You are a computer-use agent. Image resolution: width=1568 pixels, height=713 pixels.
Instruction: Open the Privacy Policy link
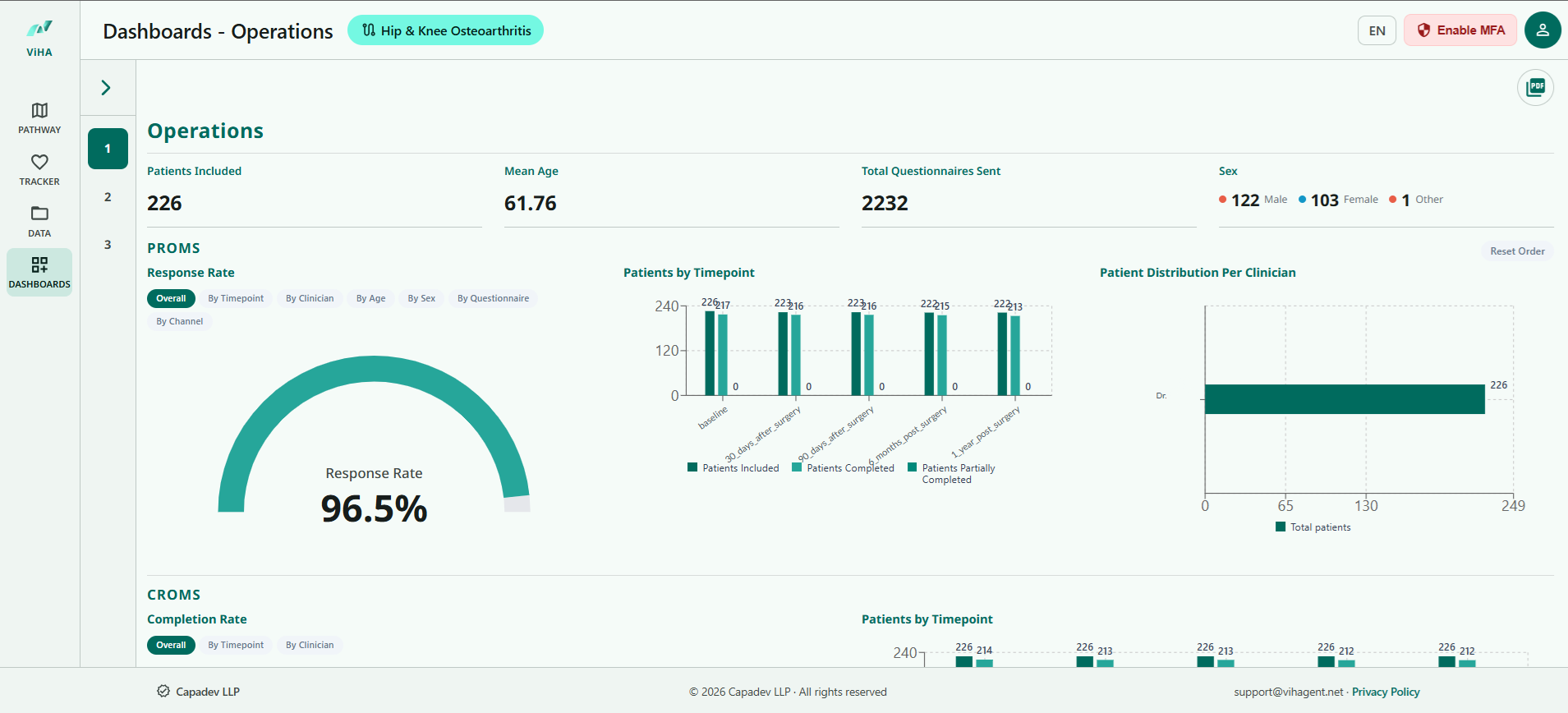point(1386,692)
